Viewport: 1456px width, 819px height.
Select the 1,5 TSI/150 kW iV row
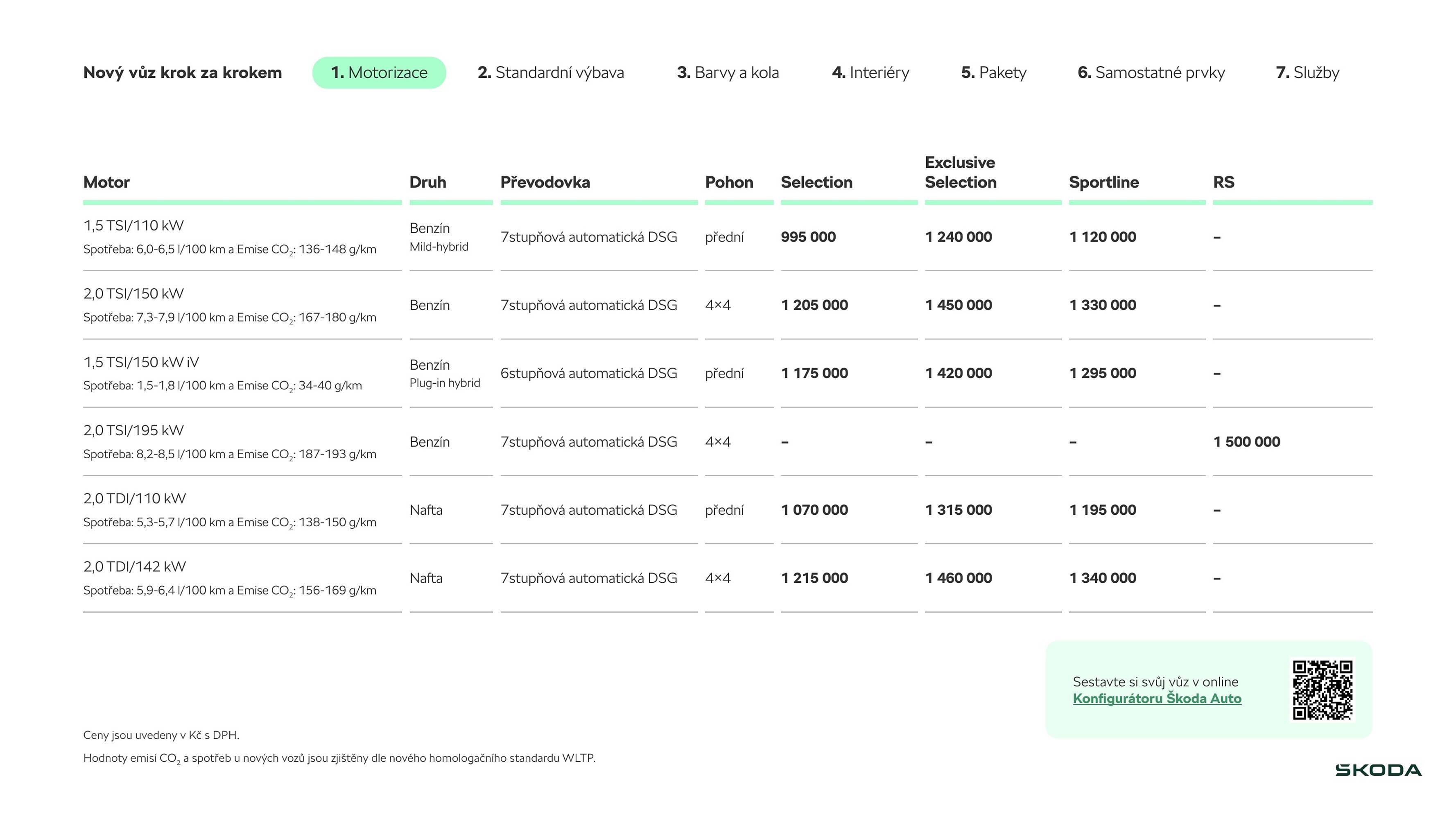point(141,362)
